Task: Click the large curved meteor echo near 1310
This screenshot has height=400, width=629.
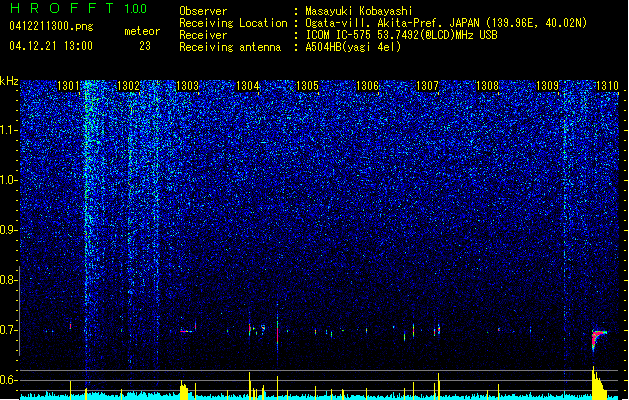Action: coord(598,340)
